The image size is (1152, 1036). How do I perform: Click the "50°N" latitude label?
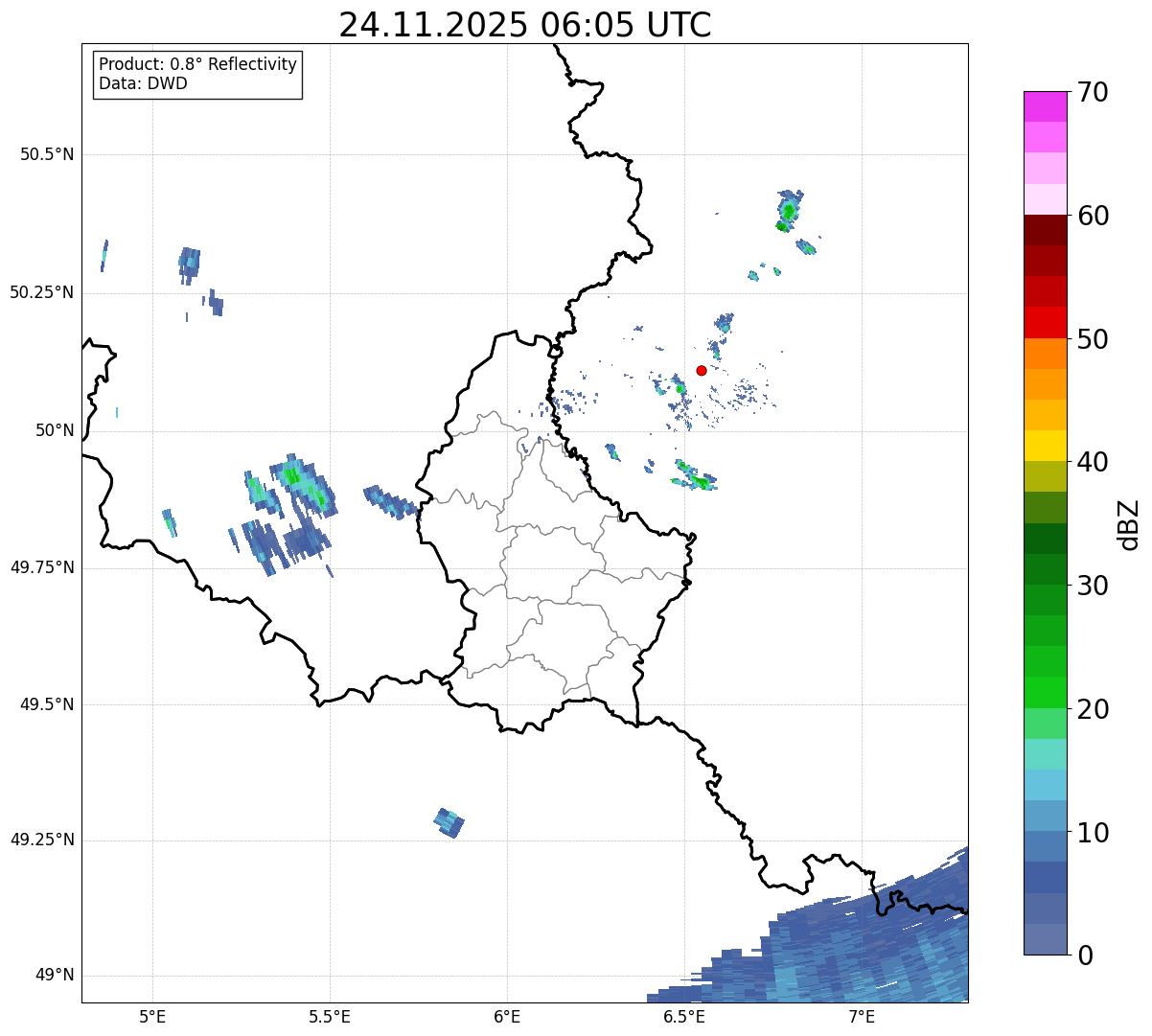(x=55, y=430)
